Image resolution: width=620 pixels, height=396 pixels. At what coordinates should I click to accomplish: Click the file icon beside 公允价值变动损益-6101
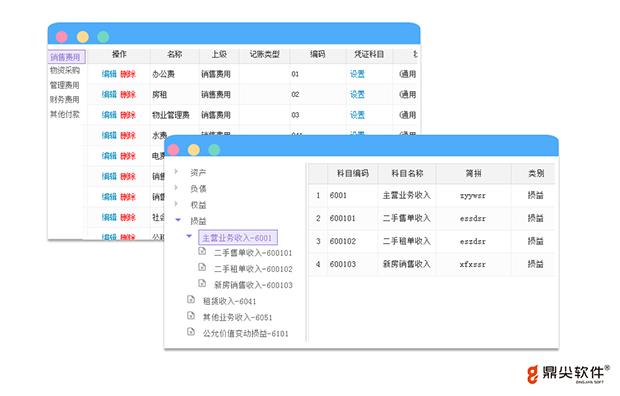(191, 332)
